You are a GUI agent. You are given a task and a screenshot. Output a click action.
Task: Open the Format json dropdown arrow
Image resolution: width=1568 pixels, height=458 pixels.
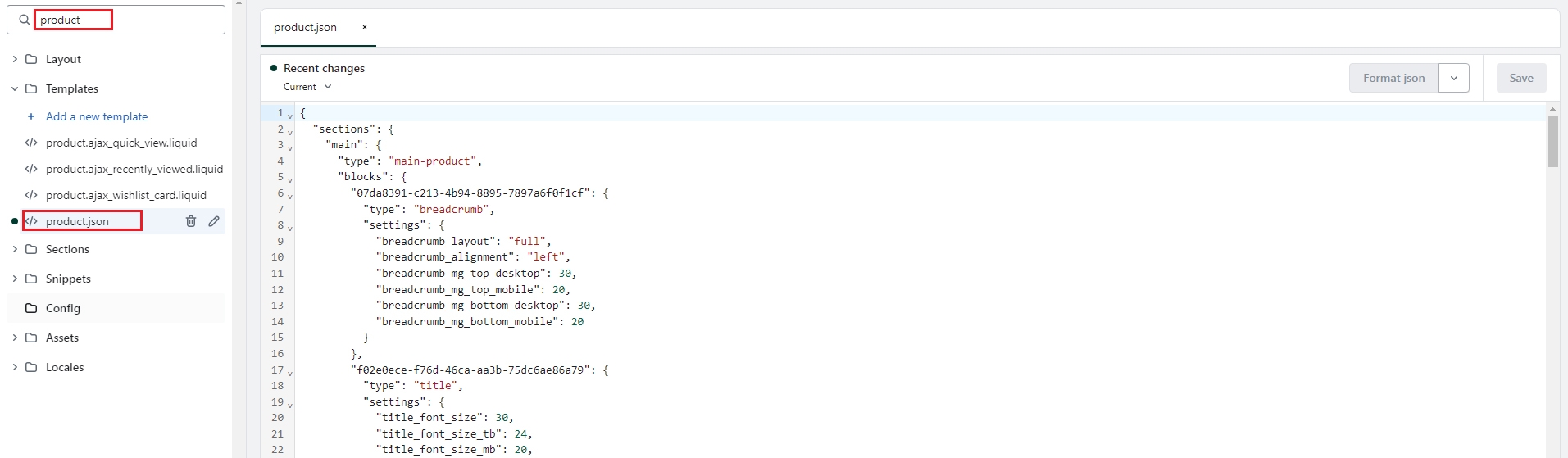coord(1453,78)
